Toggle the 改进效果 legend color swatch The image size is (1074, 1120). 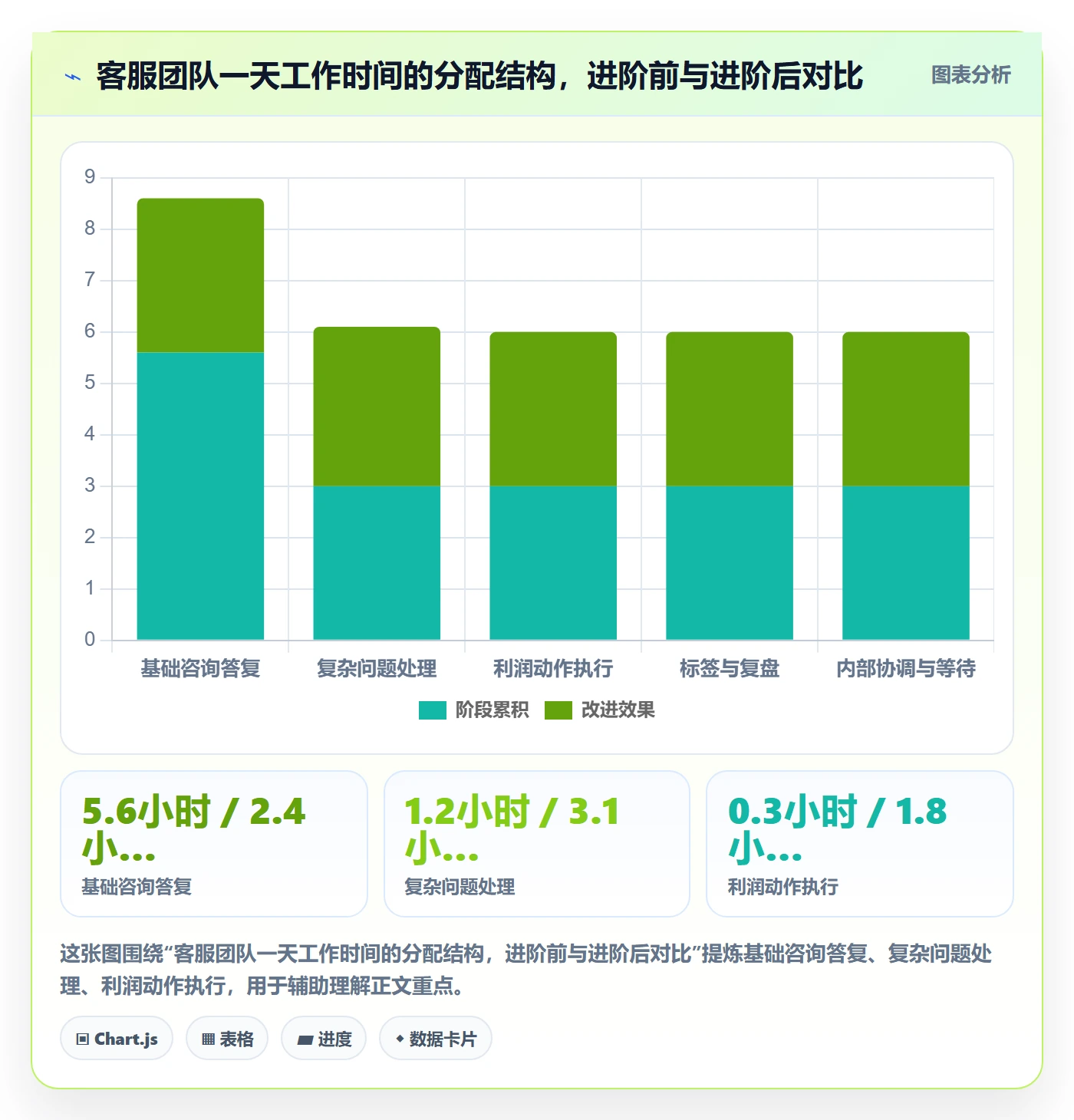pos(558,710)
